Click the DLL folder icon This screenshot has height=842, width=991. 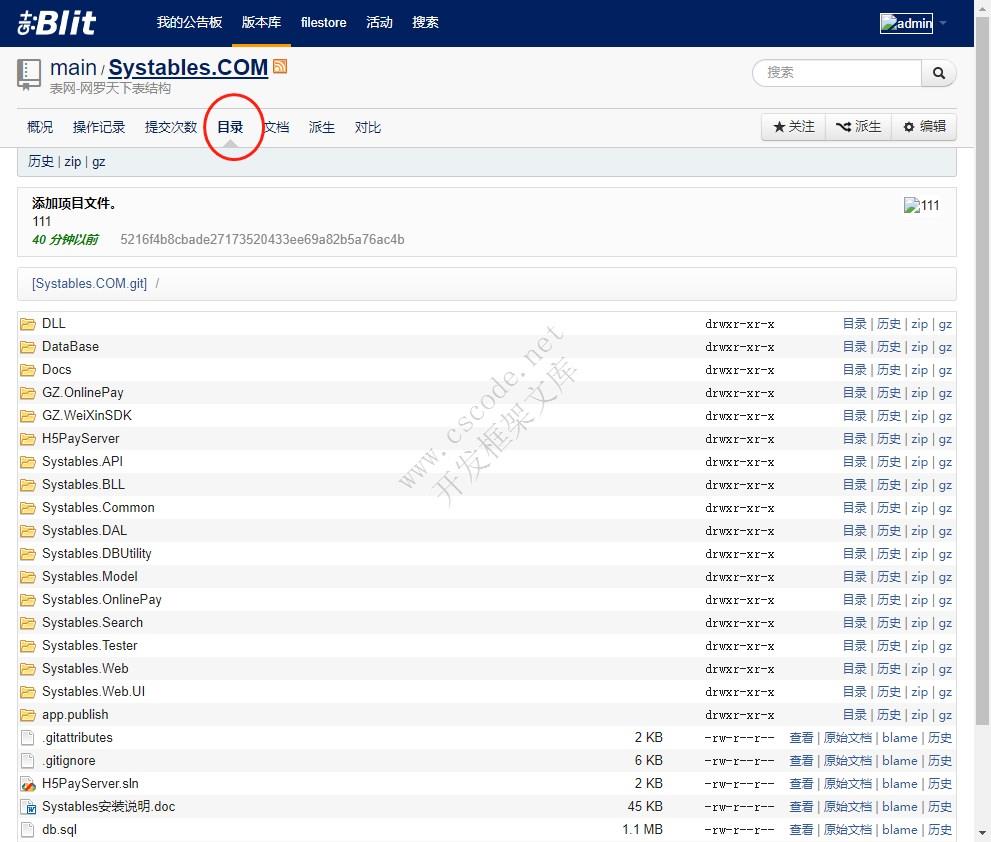point(28,324)
